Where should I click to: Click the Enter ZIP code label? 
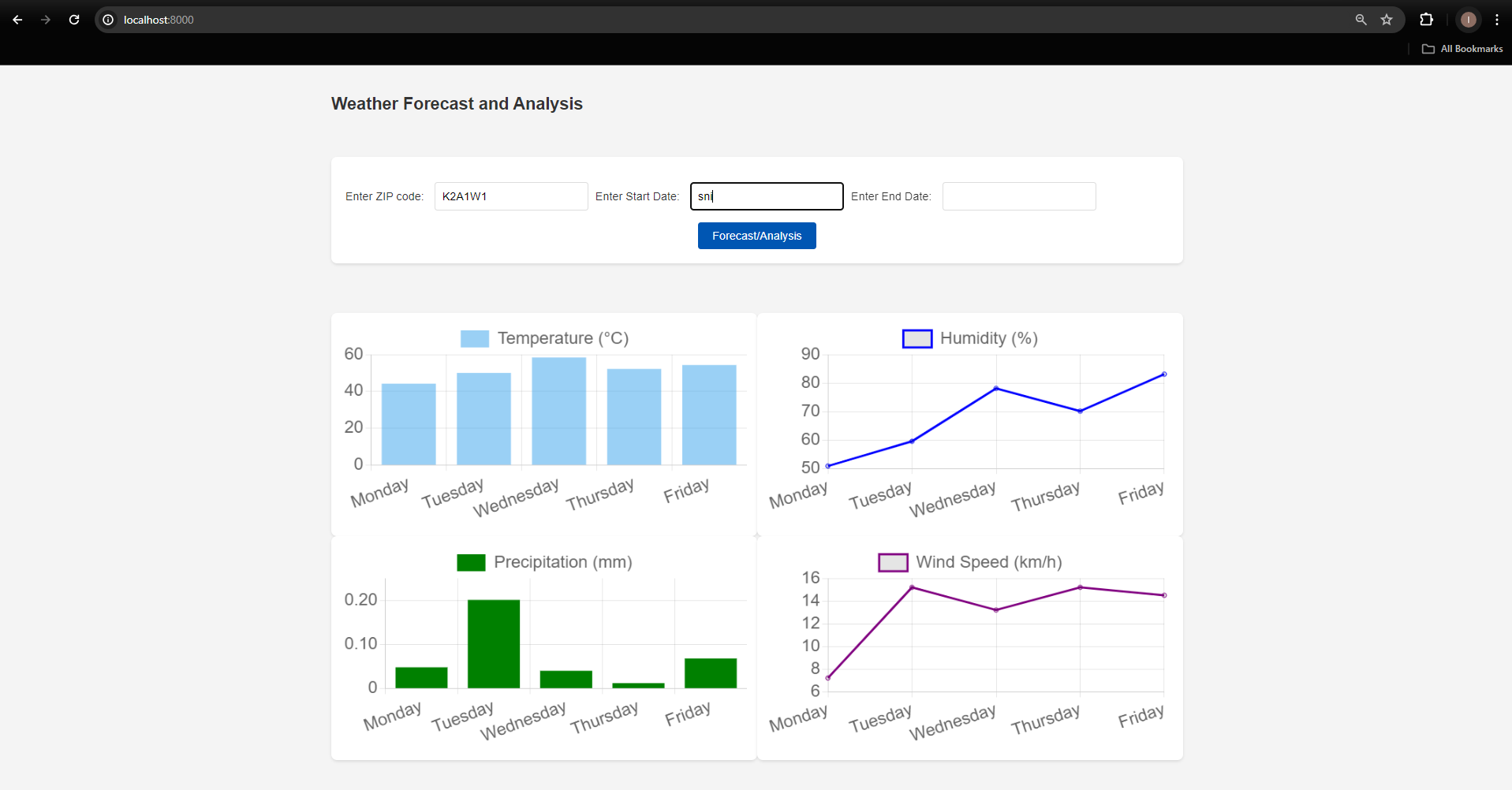pos(385,196)
